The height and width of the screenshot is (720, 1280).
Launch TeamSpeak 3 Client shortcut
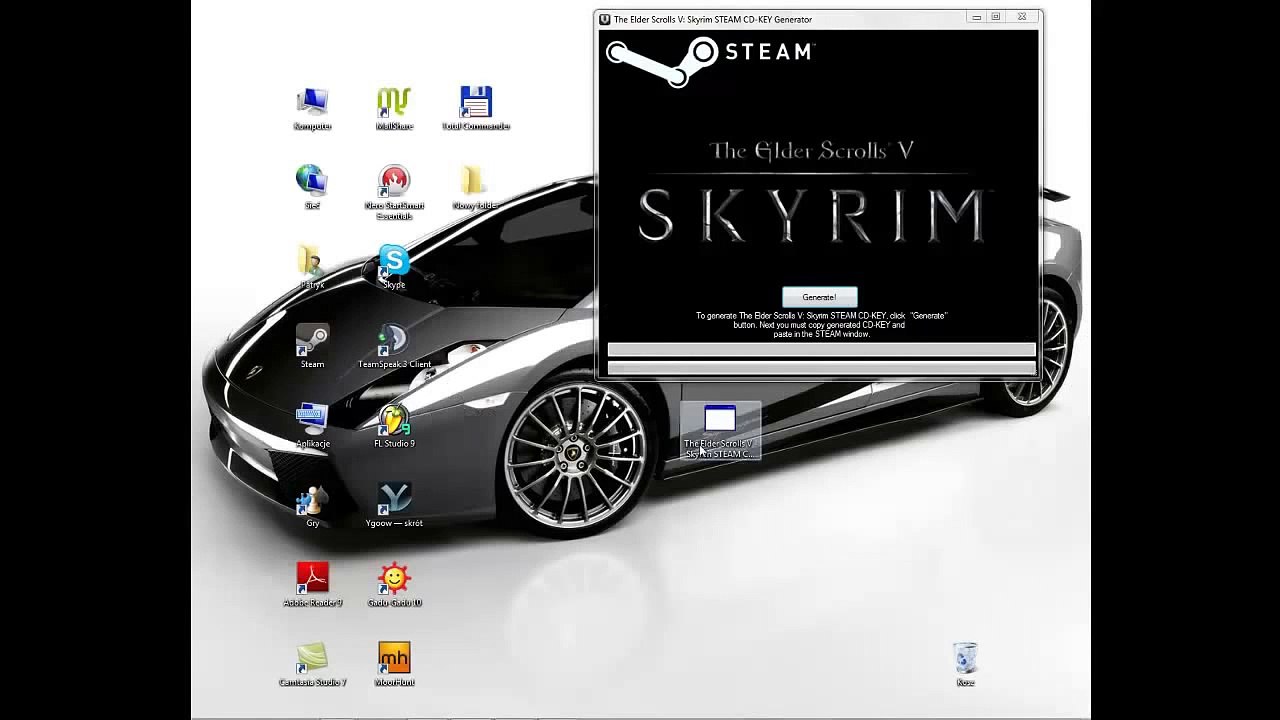(x=394, y=347)
